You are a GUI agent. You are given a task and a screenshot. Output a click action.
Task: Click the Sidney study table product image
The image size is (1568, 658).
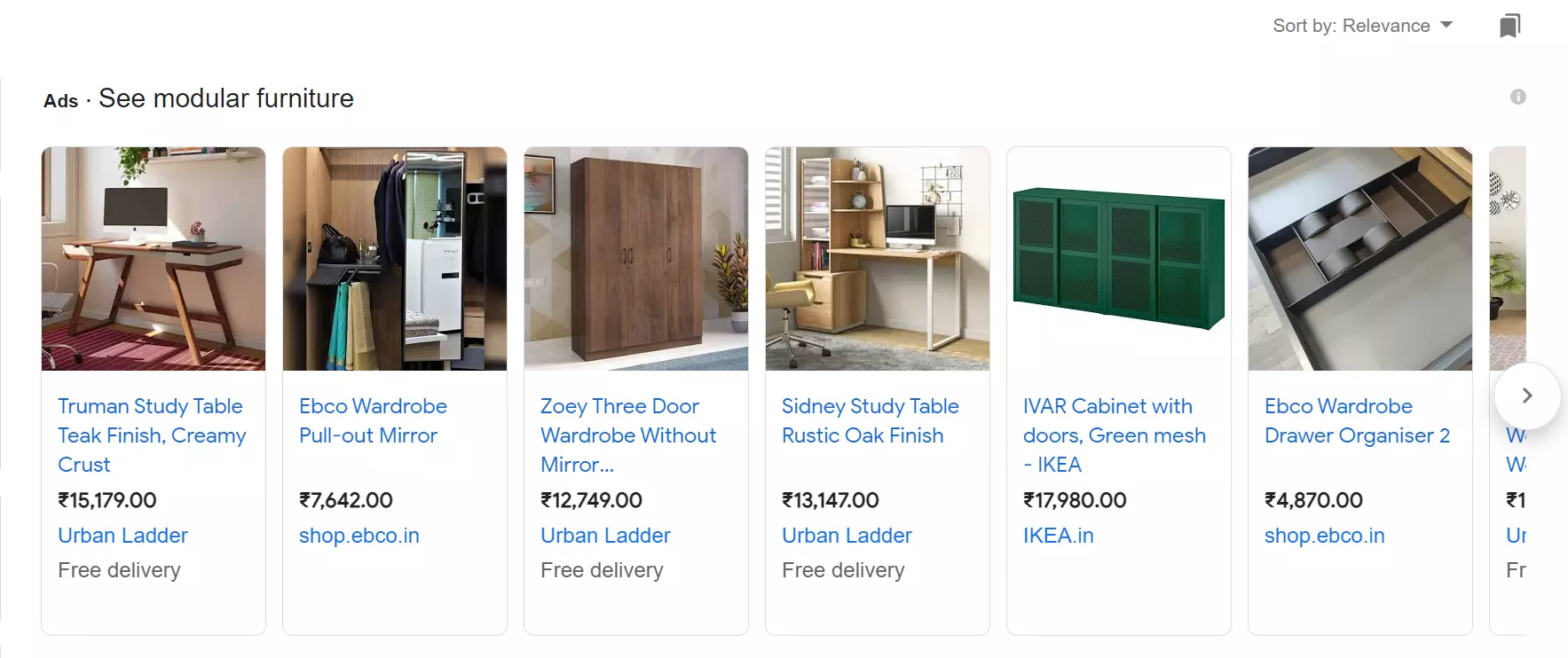tap(878, 259)
